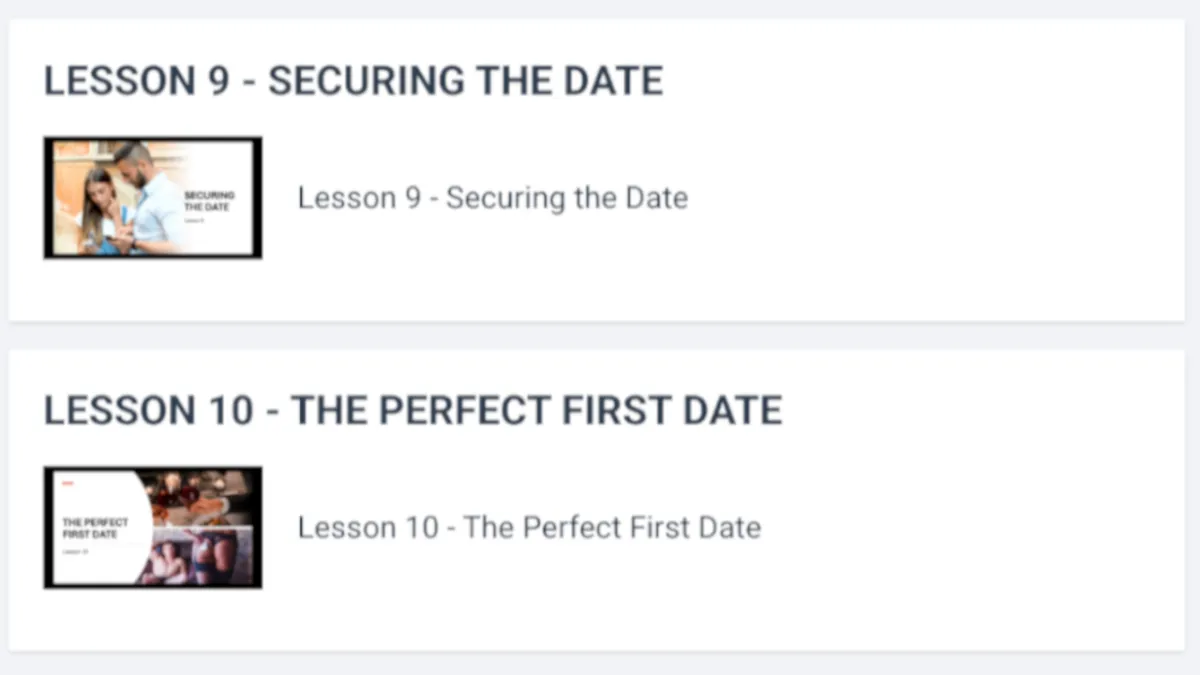Click the small red logo in Lesson 10 thumbnail
This screenshot has width=1200, height=675.
(68, 483)
